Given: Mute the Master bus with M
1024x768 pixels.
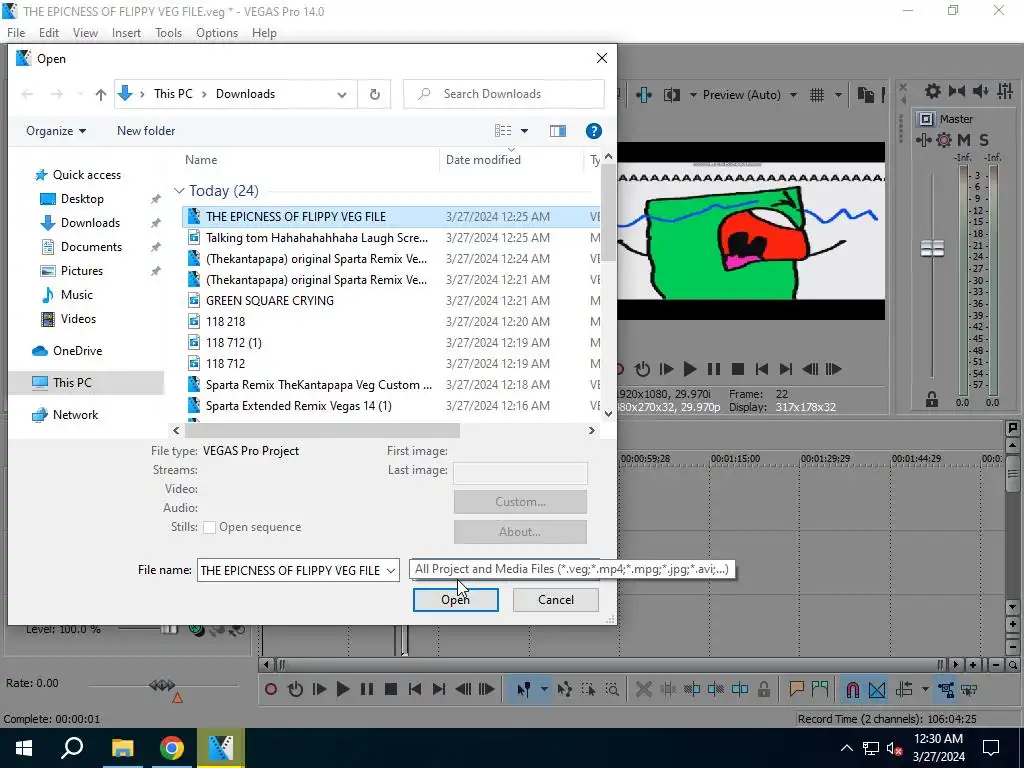Looking at the screenshot, I should click(964, 140).
